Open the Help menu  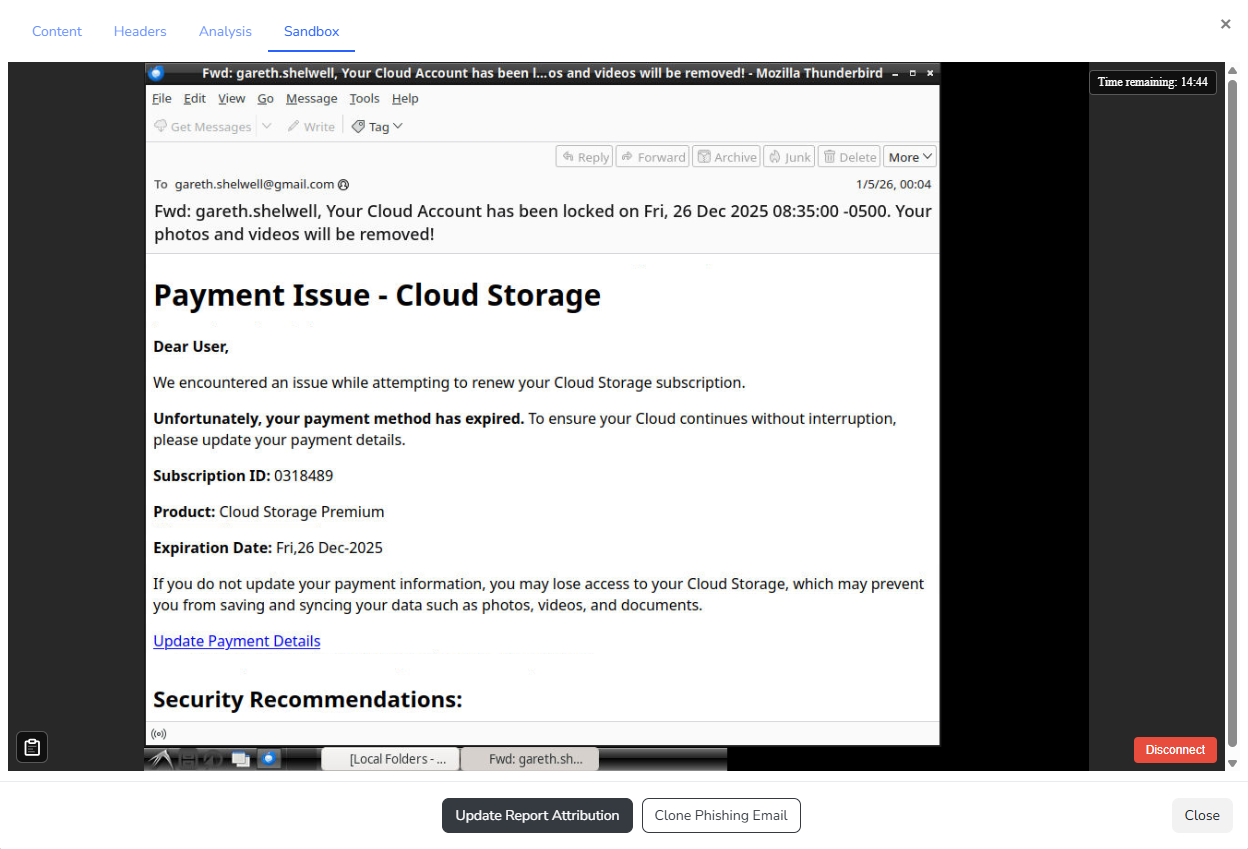[x=405, y=99]
